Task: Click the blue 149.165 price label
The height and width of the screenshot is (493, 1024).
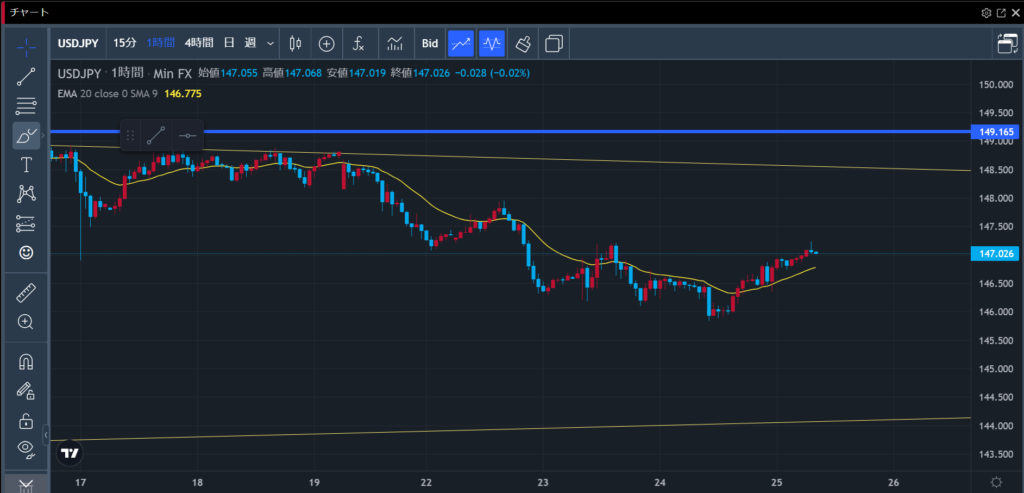Action: [x=996, y=132]
